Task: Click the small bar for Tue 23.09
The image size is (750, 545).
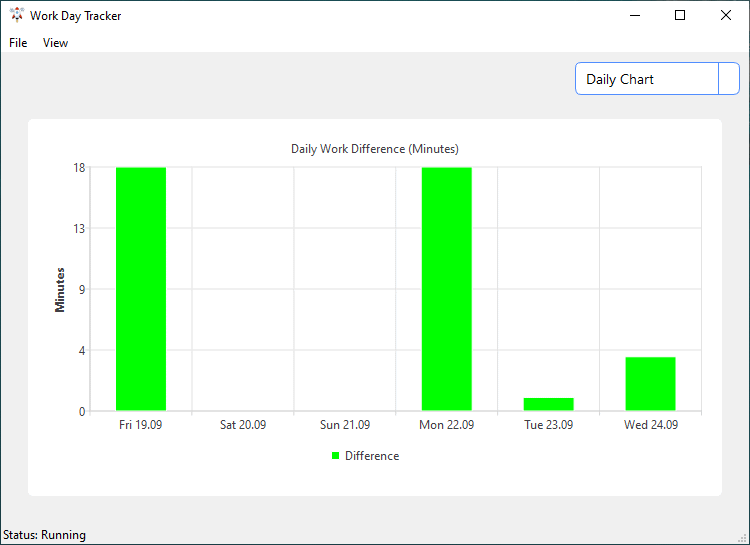Action: 548,404
